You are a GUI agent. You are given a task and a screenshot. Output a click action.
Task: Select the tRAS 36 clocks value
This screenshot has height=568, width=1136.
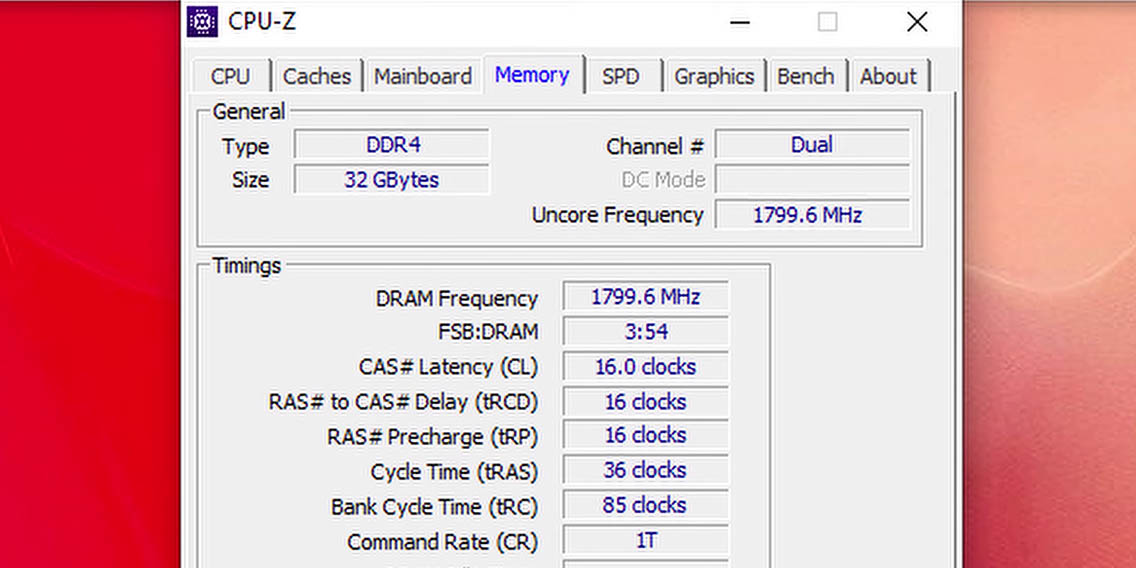(646, 470)
